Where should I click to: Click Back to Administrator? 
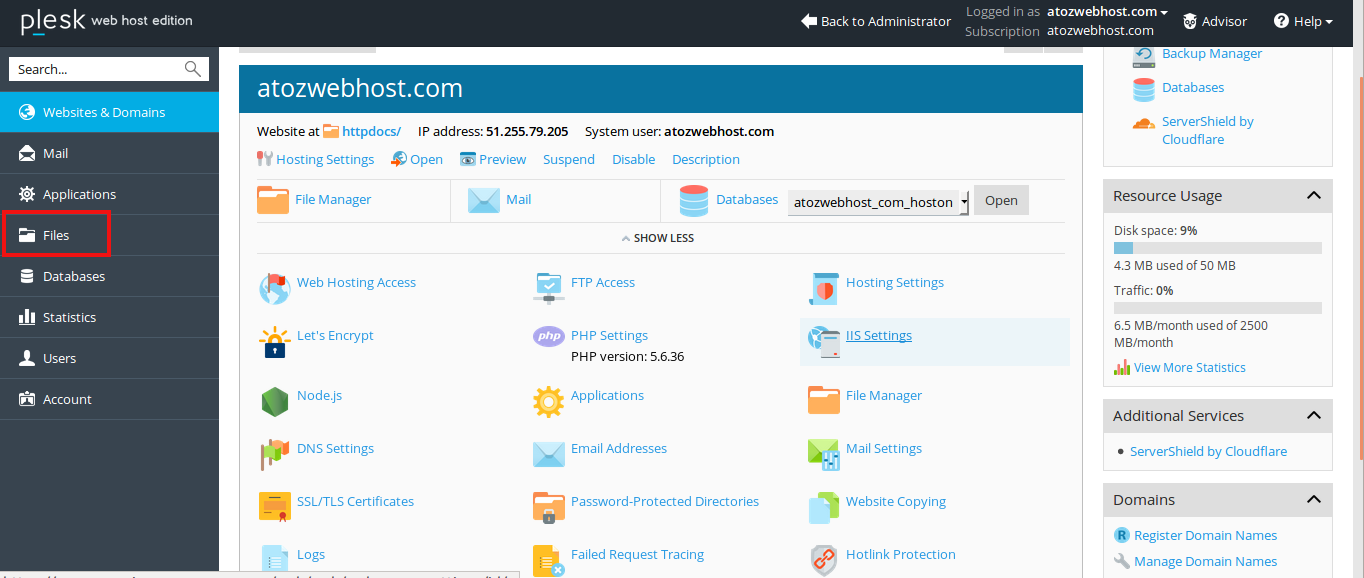[x=876, y=21]
